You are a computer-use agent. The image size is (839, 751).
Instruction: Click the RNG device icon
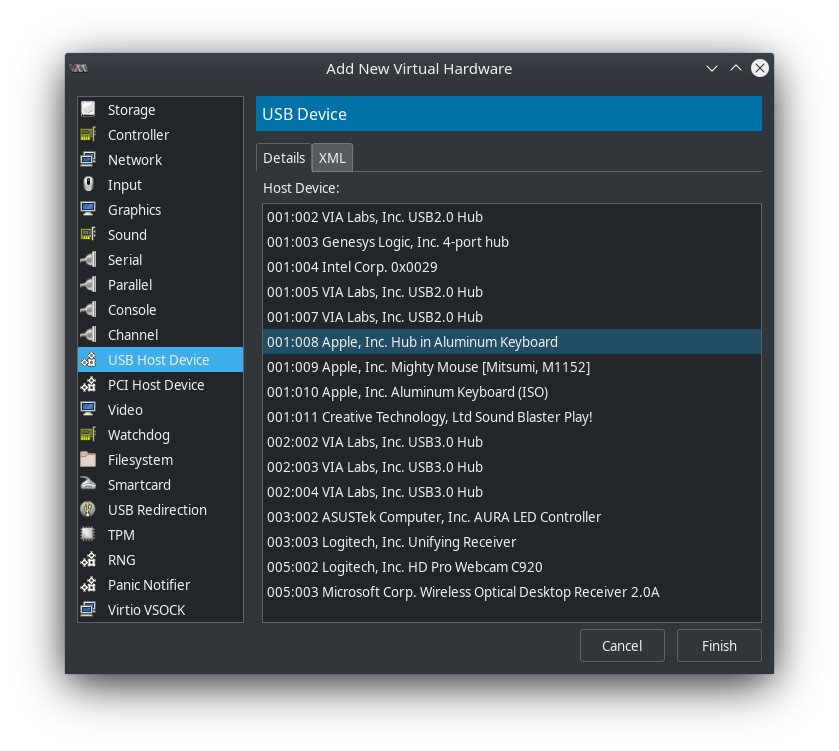[x=88, y=560]
